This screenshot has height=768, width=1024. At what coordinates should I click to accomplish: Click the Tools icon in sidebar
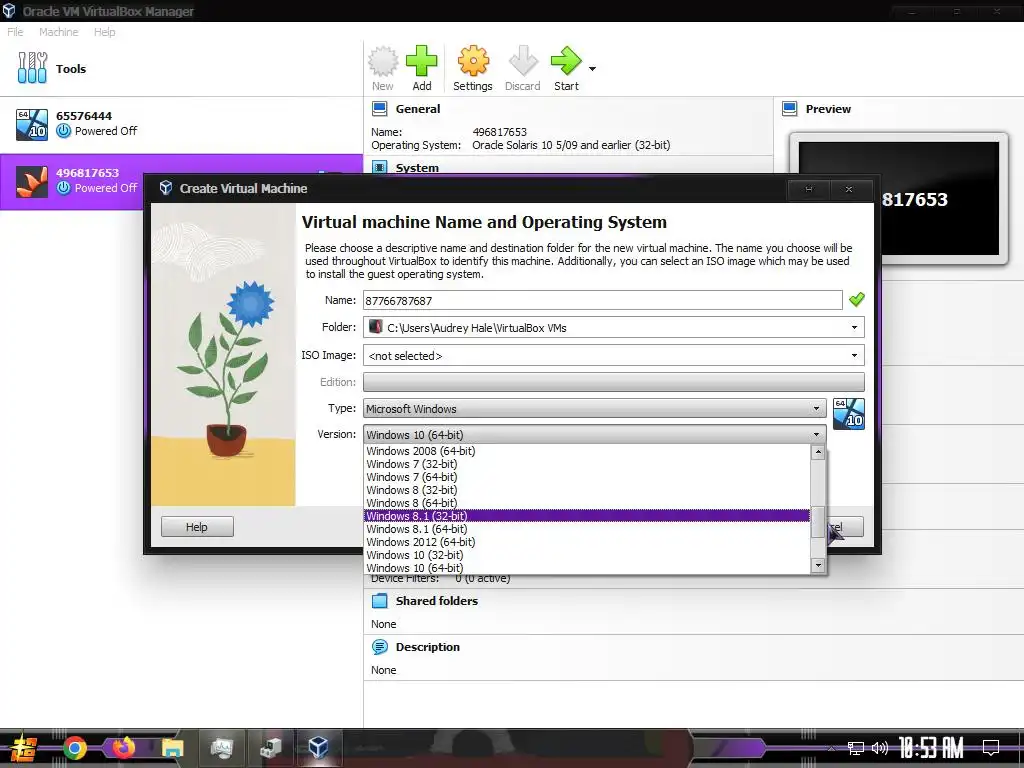[x=32, y=68]
